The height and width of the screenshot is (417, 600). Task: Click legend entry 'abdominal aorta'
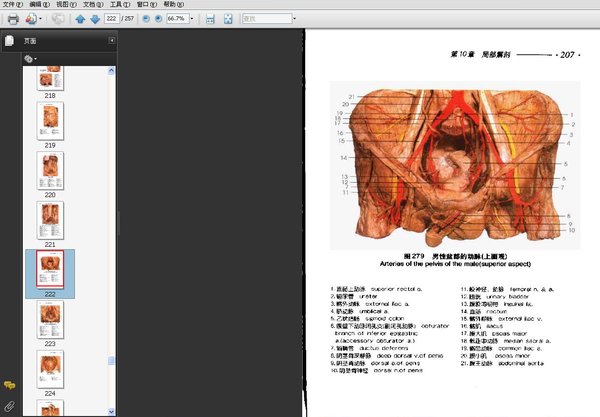click(502, 363)
